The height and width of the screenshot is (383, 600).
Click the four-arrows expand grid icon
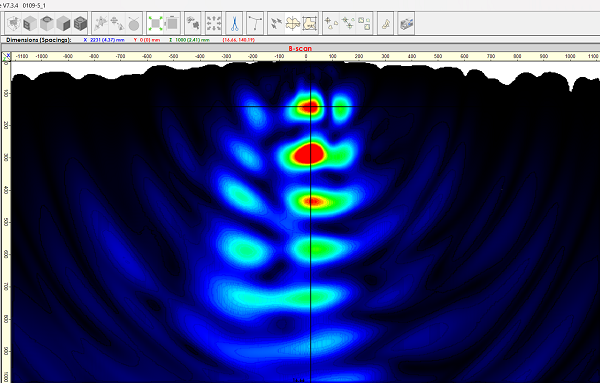(214, 24)
